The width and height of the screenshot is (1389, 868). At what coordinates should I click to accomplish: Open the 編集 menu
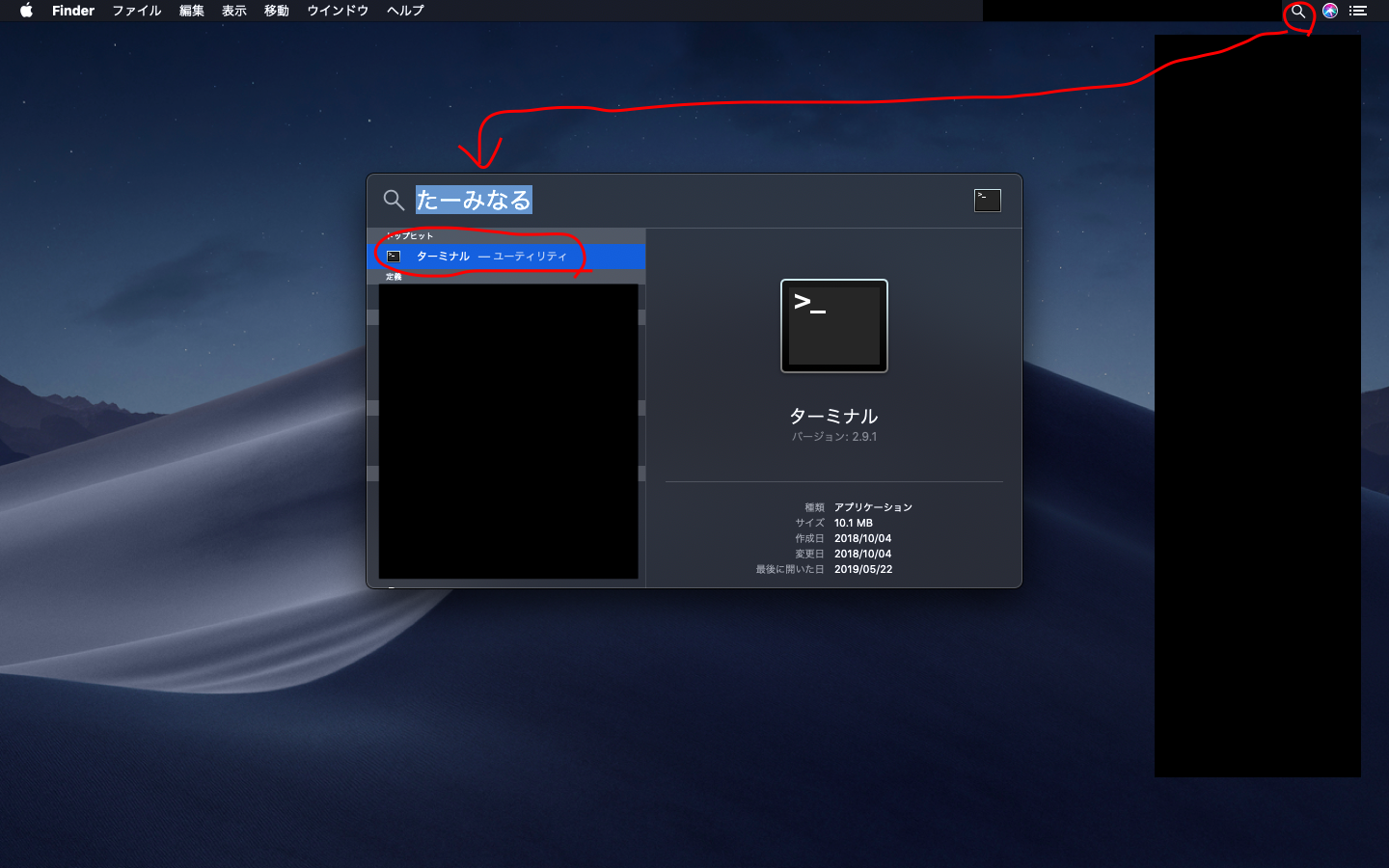[191, 11]
